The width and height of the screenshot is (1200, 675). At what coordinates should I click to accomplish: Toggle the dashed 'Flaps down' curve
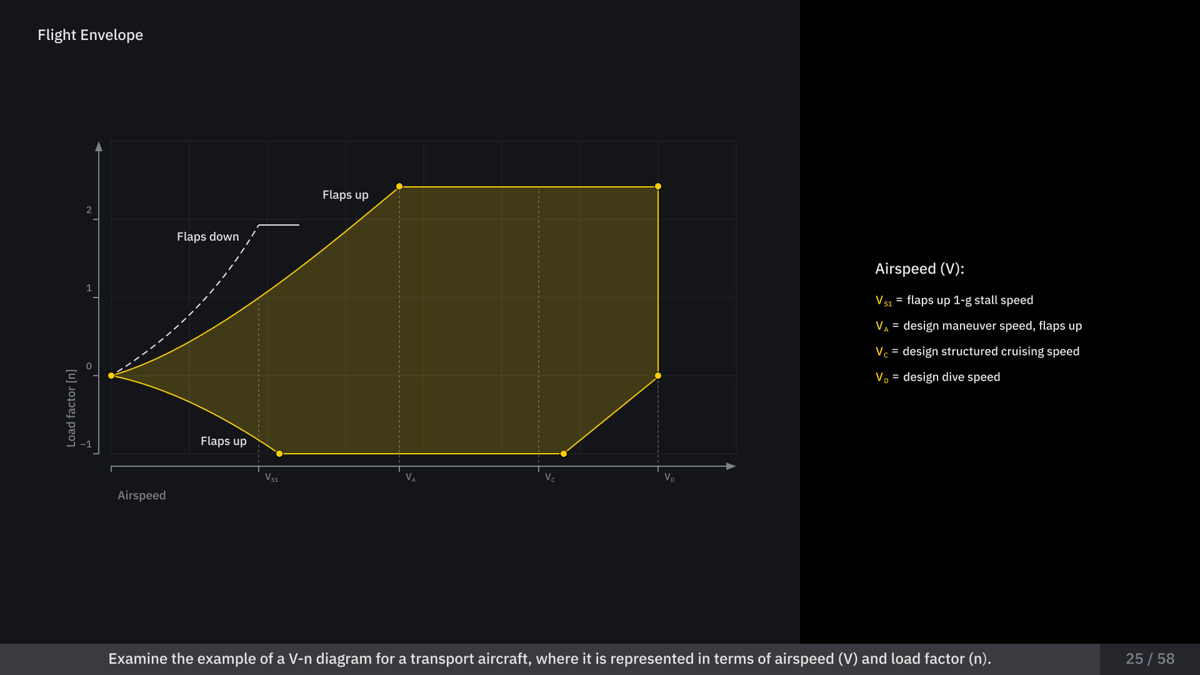coord(207,237)
